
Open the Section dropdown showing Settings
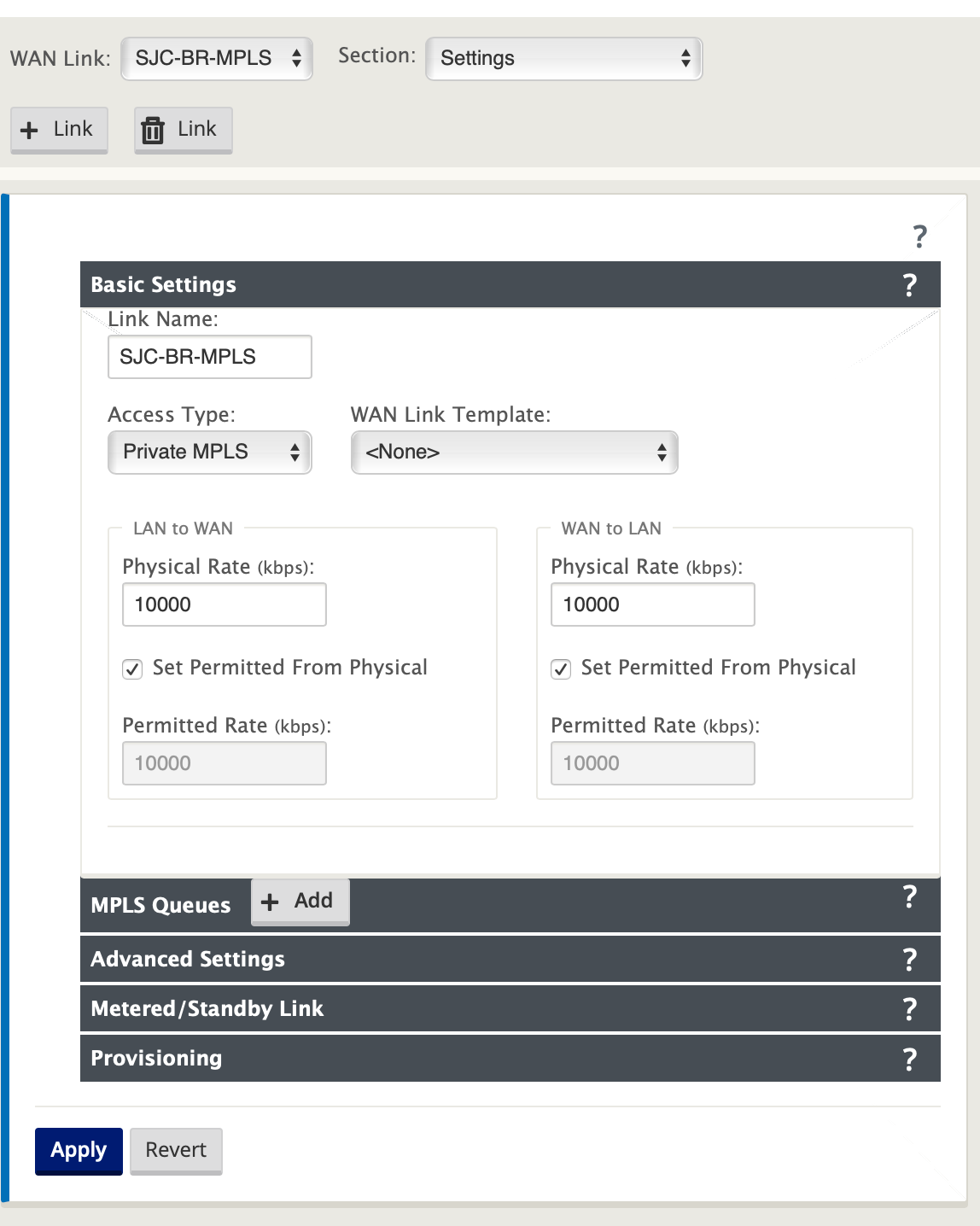click(x=563, y=58)
